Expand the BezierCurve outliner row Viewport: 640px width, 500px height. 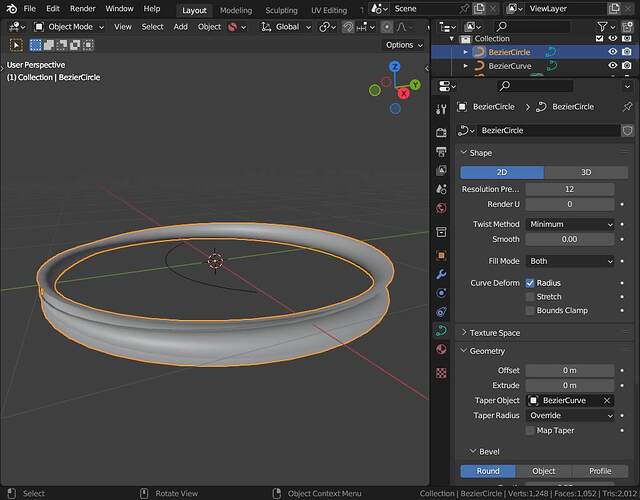[465, 65]
